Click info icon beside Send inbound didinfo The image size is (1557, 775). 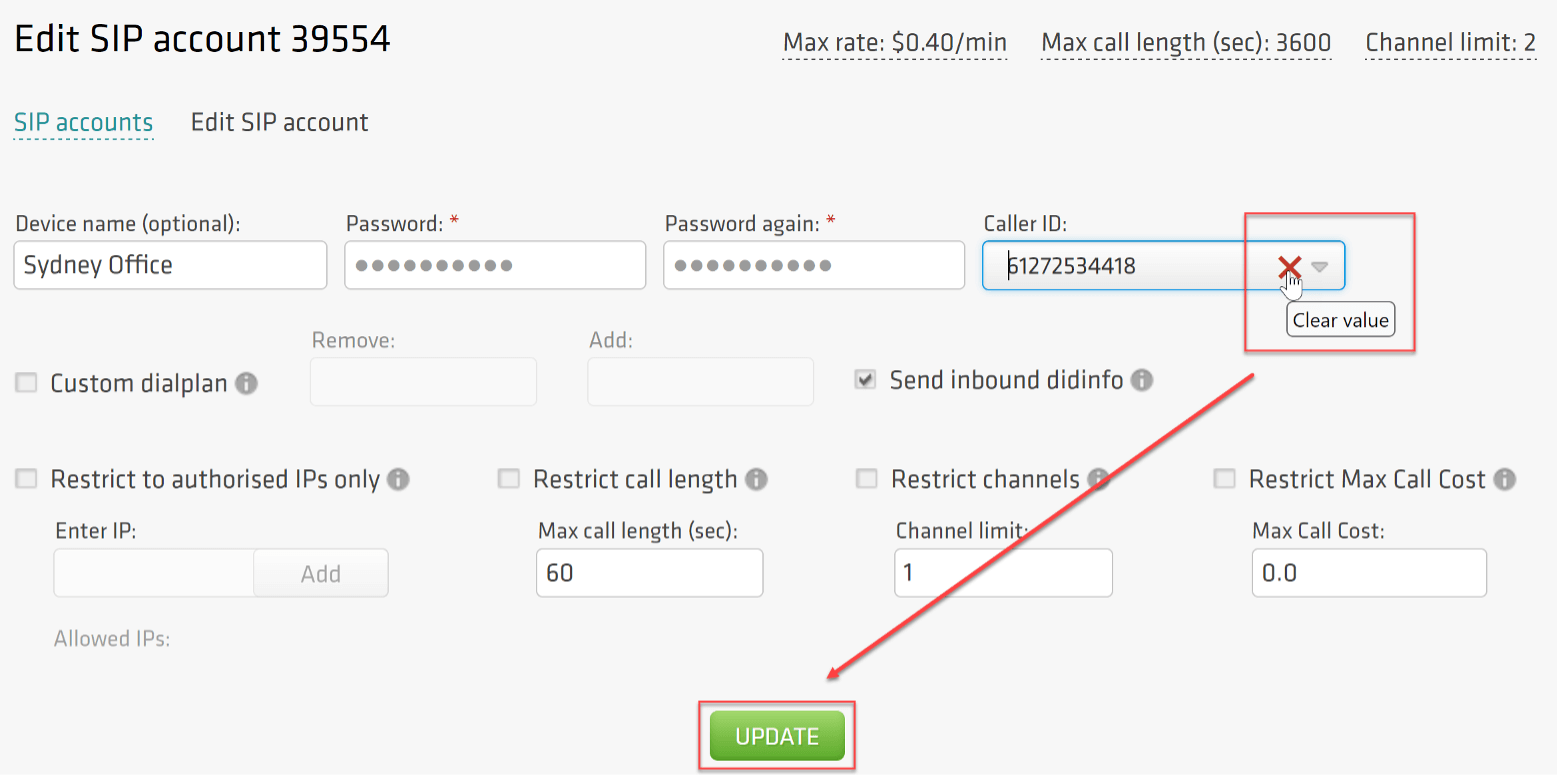pos(1141,380)
